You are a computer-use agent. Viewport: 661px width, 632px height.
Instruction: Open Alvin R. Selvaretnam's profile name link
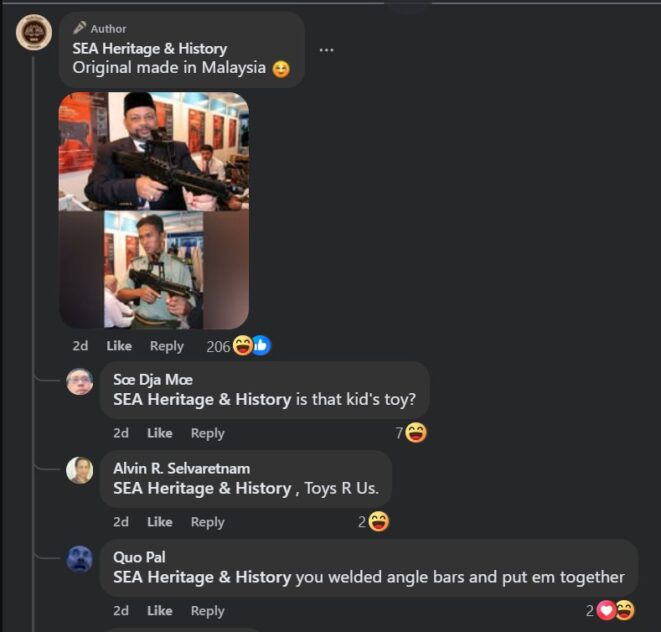tap(181, 468)
